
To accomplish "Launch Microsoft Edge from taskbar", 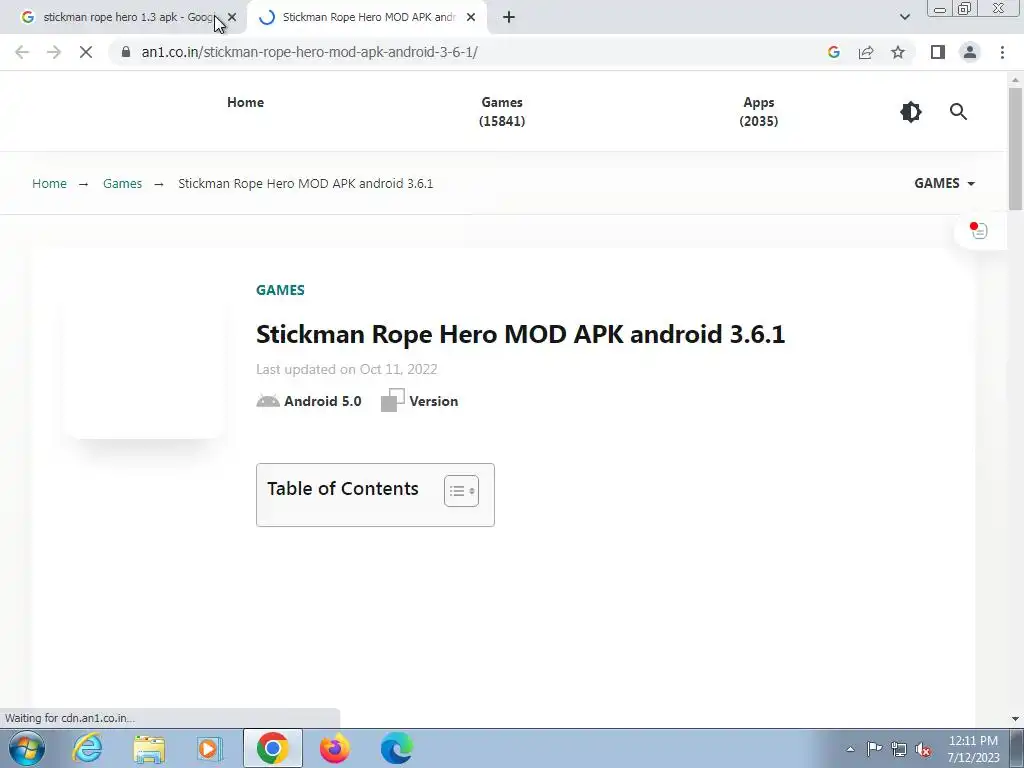I will (396, 748).
